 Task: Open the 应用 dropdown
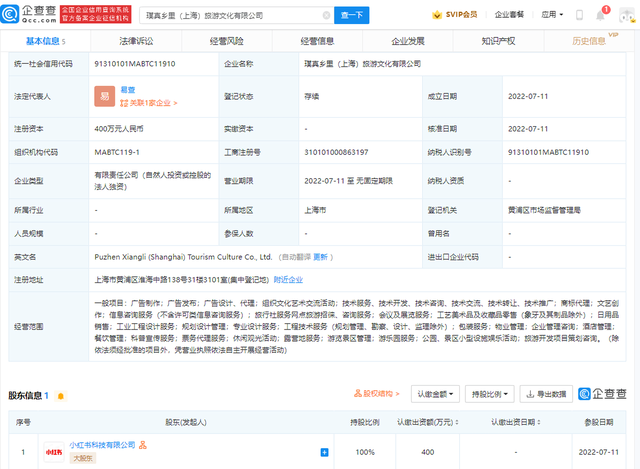pyautogui.click(x=552, y=15)
